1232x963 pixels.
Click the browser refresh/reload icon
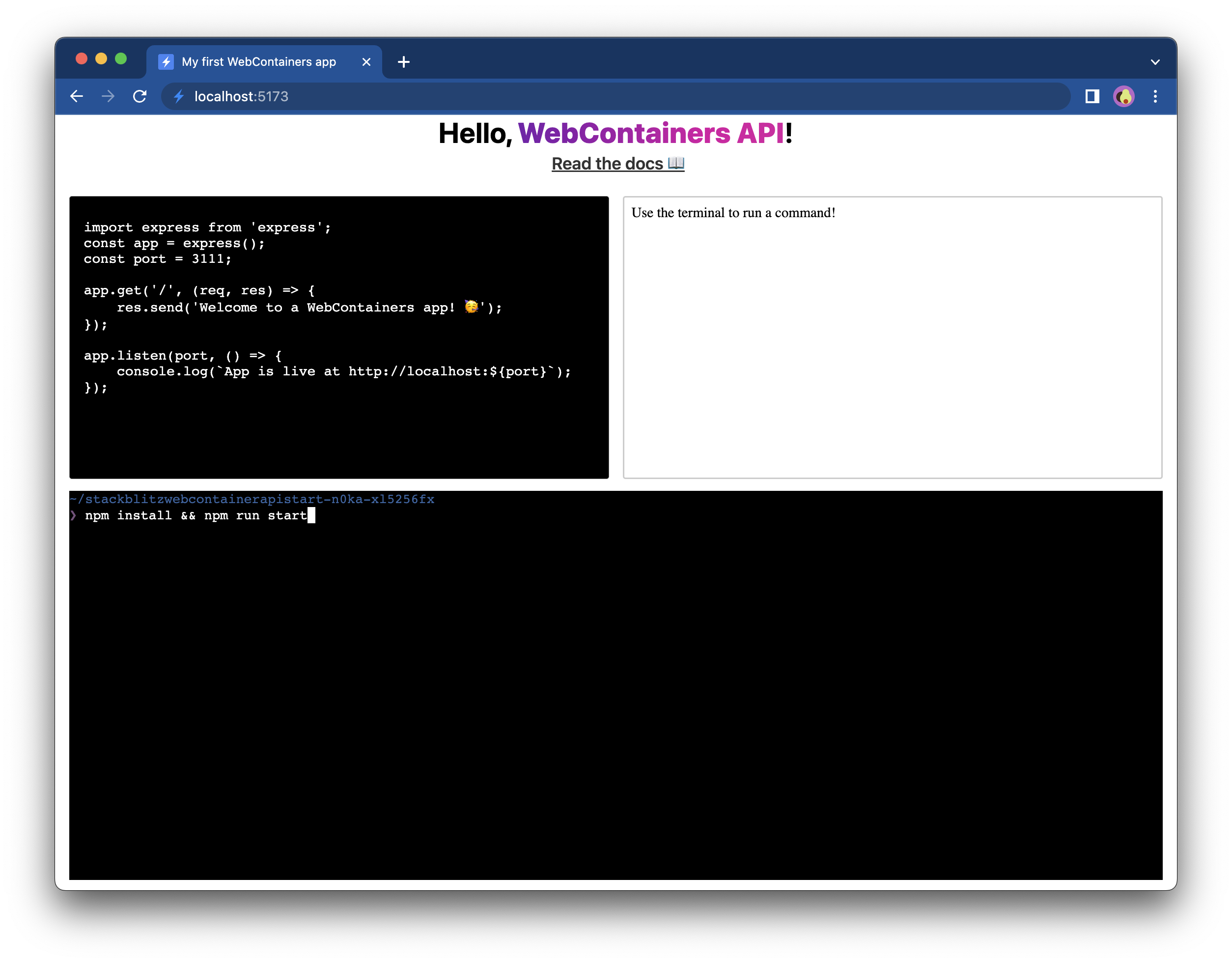tap(140, 96)
